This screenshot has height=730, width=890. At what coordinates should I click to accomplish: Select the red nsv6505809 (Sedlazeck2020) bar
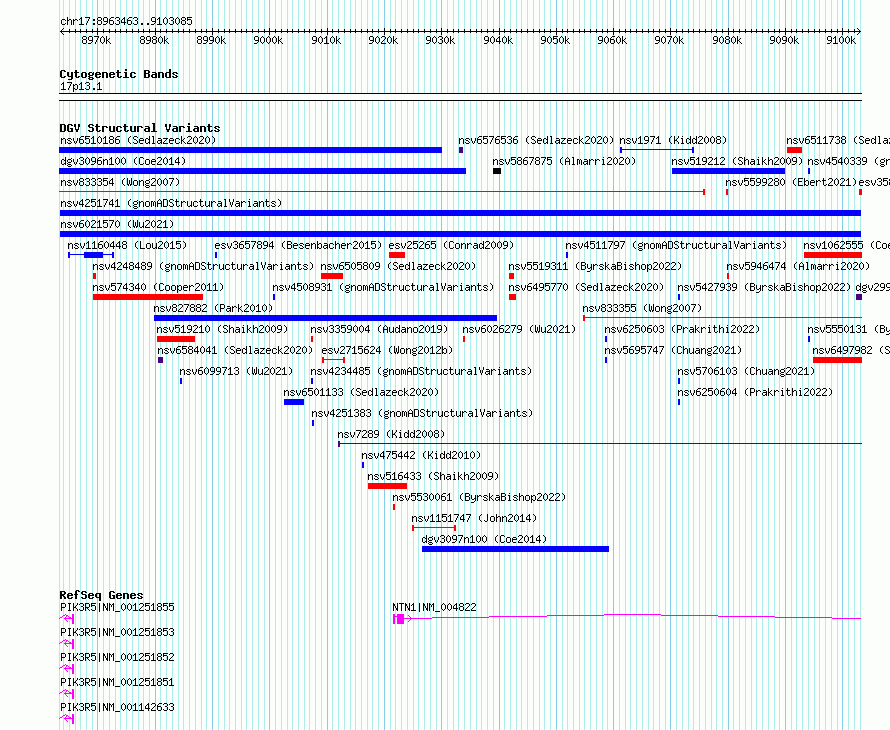pos(331,276)
